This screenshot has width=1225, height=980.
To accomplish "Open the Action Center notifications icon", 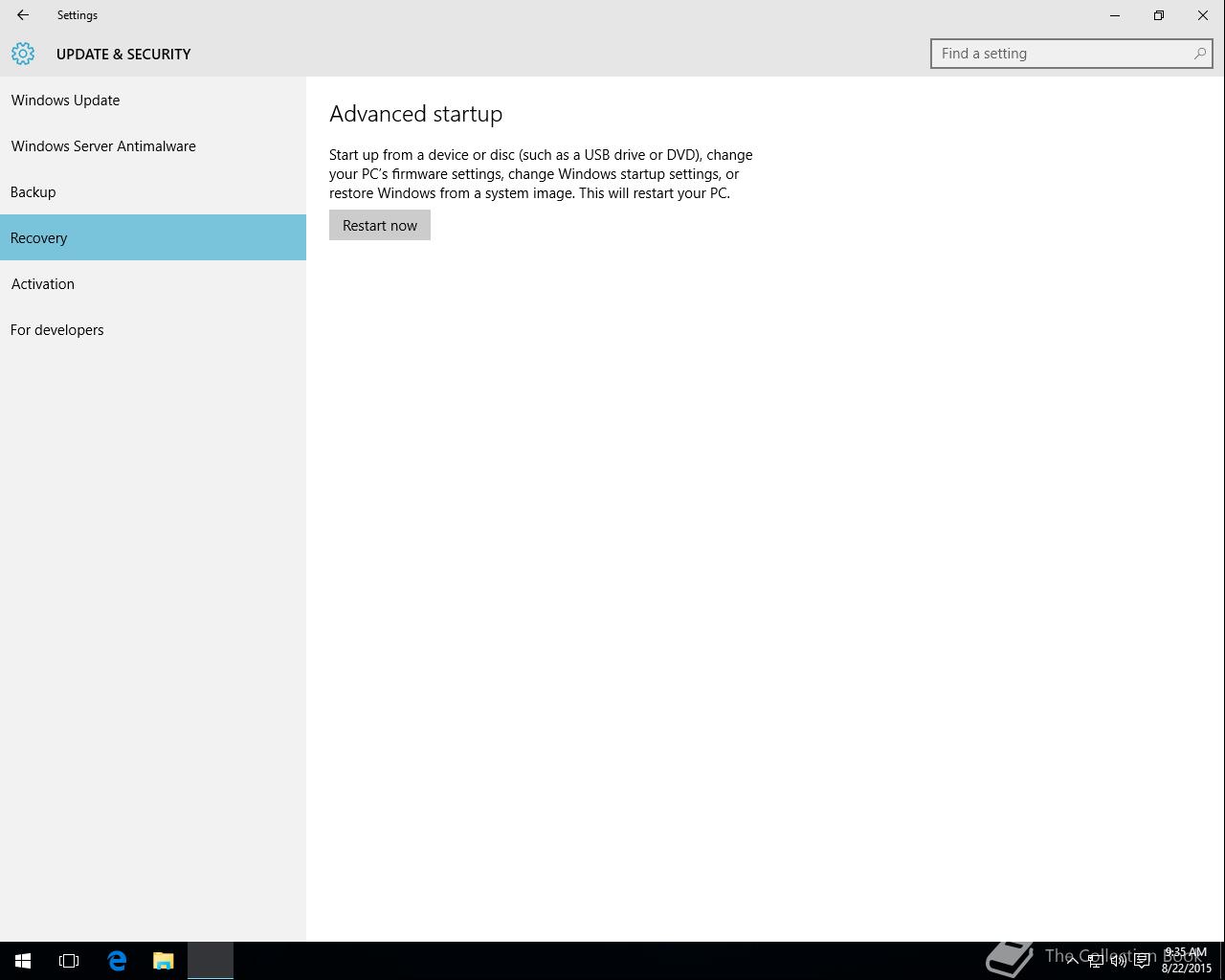I will [x=1142, y=961].
